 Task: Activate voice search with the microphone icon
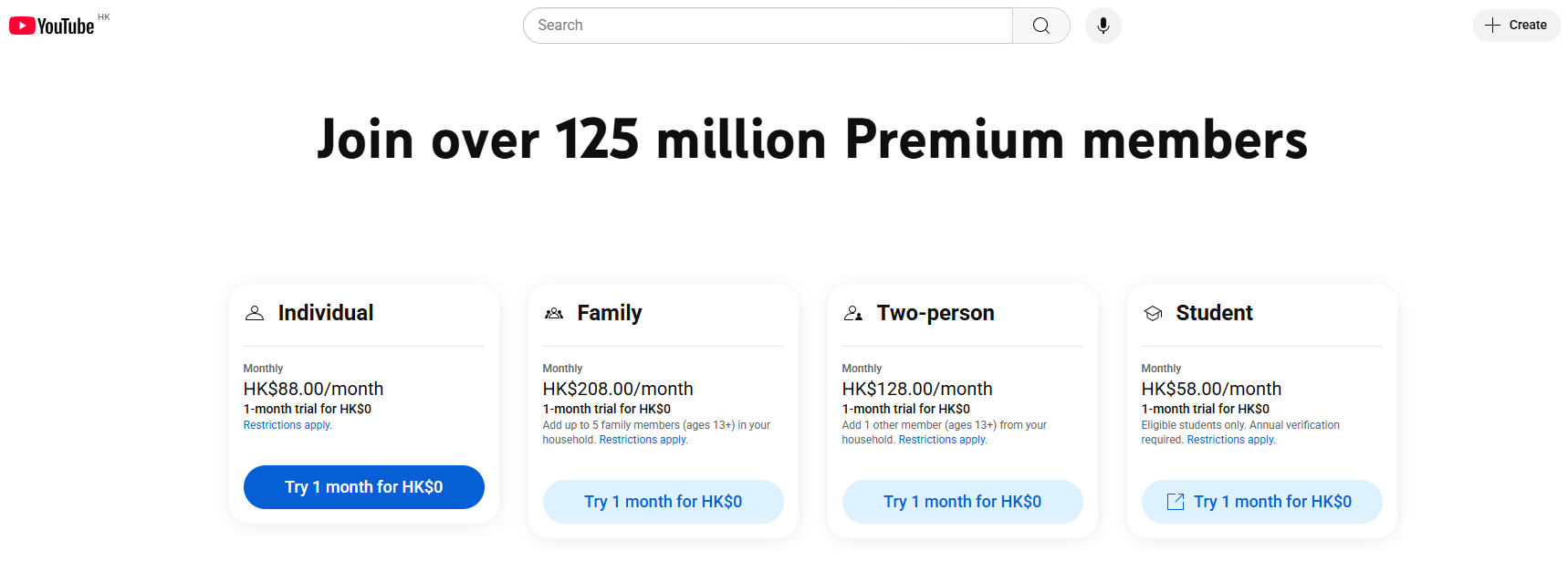(1103, 25)
